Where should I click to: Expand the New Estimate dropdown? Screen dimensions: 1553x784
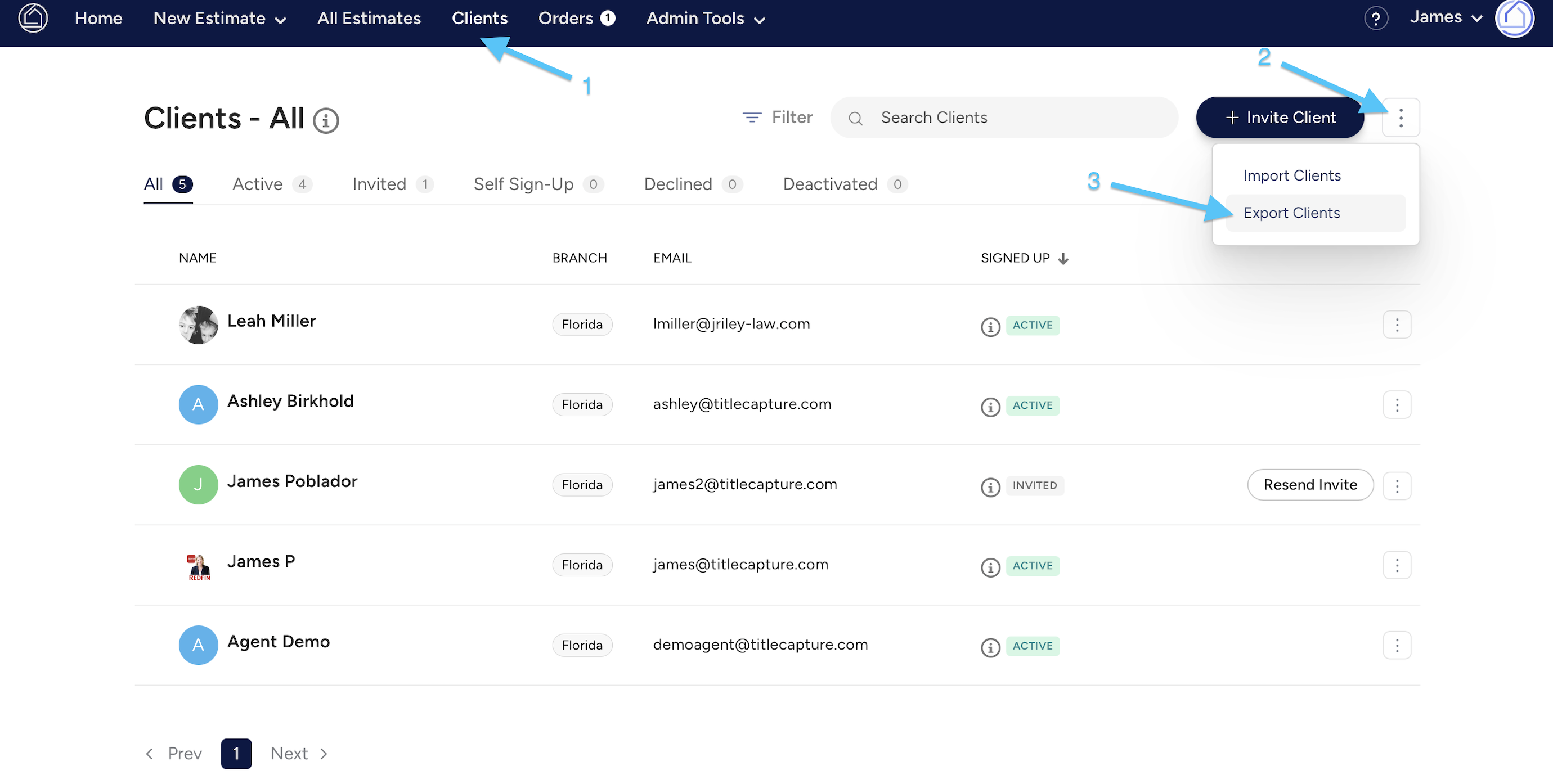pyautogui.click(x=219, y=19)
